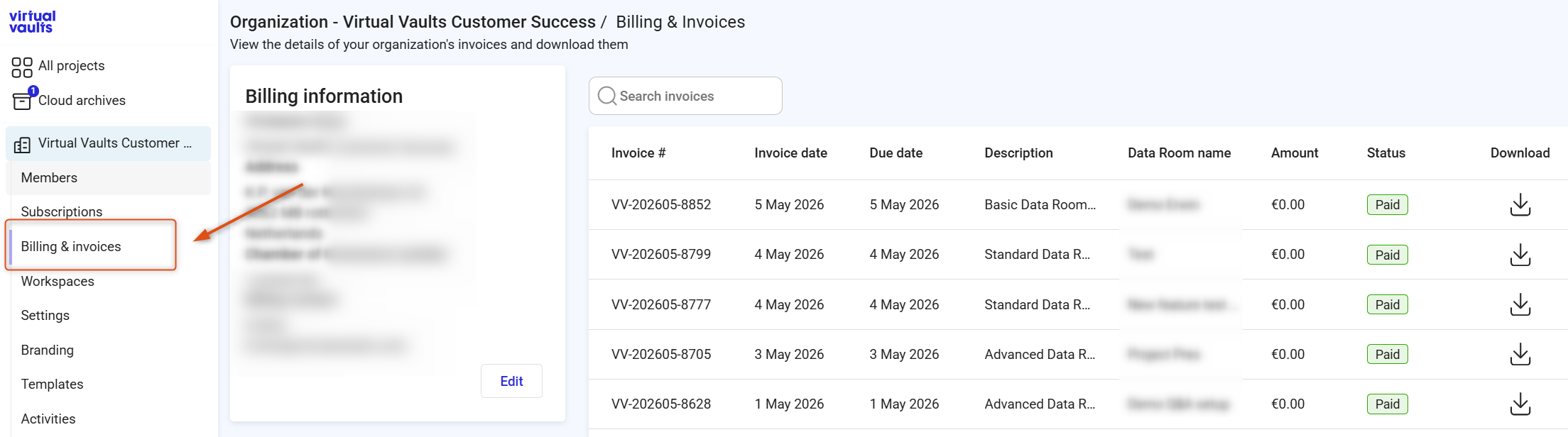1568x437 pixels.
Task: Download invoice VV-202605-8705
Action: [x=1520, y=354]
